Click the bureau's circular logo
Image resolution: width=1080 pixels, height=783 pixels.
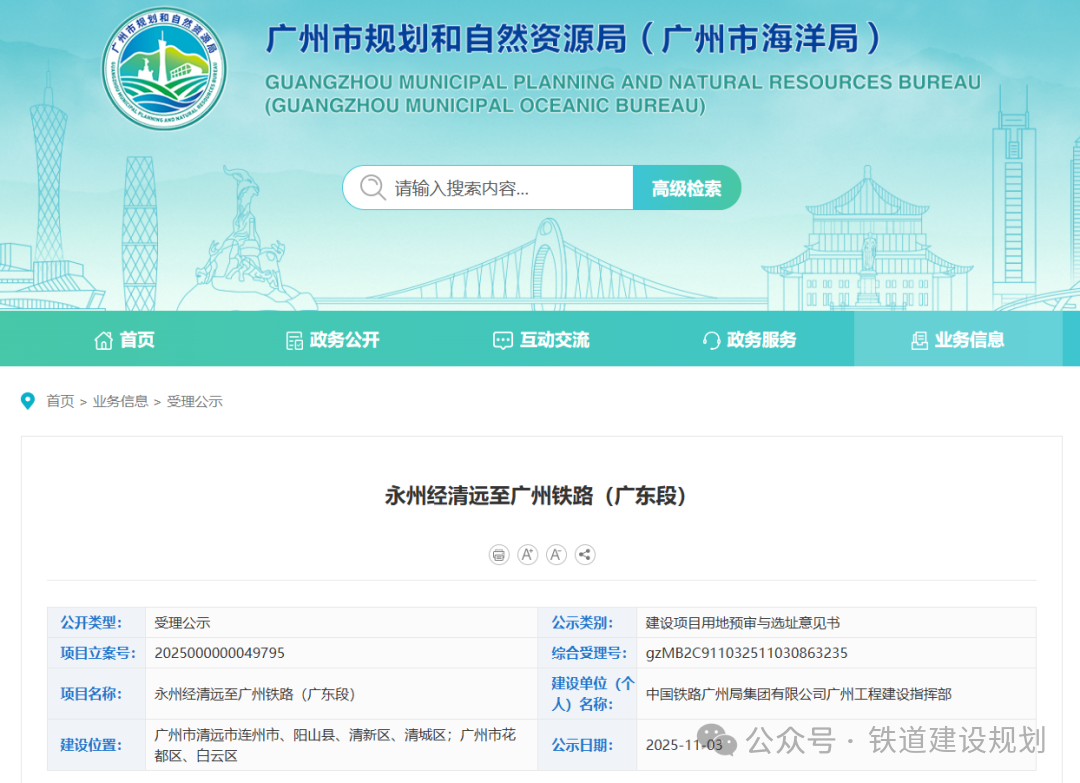coord(164,69)
